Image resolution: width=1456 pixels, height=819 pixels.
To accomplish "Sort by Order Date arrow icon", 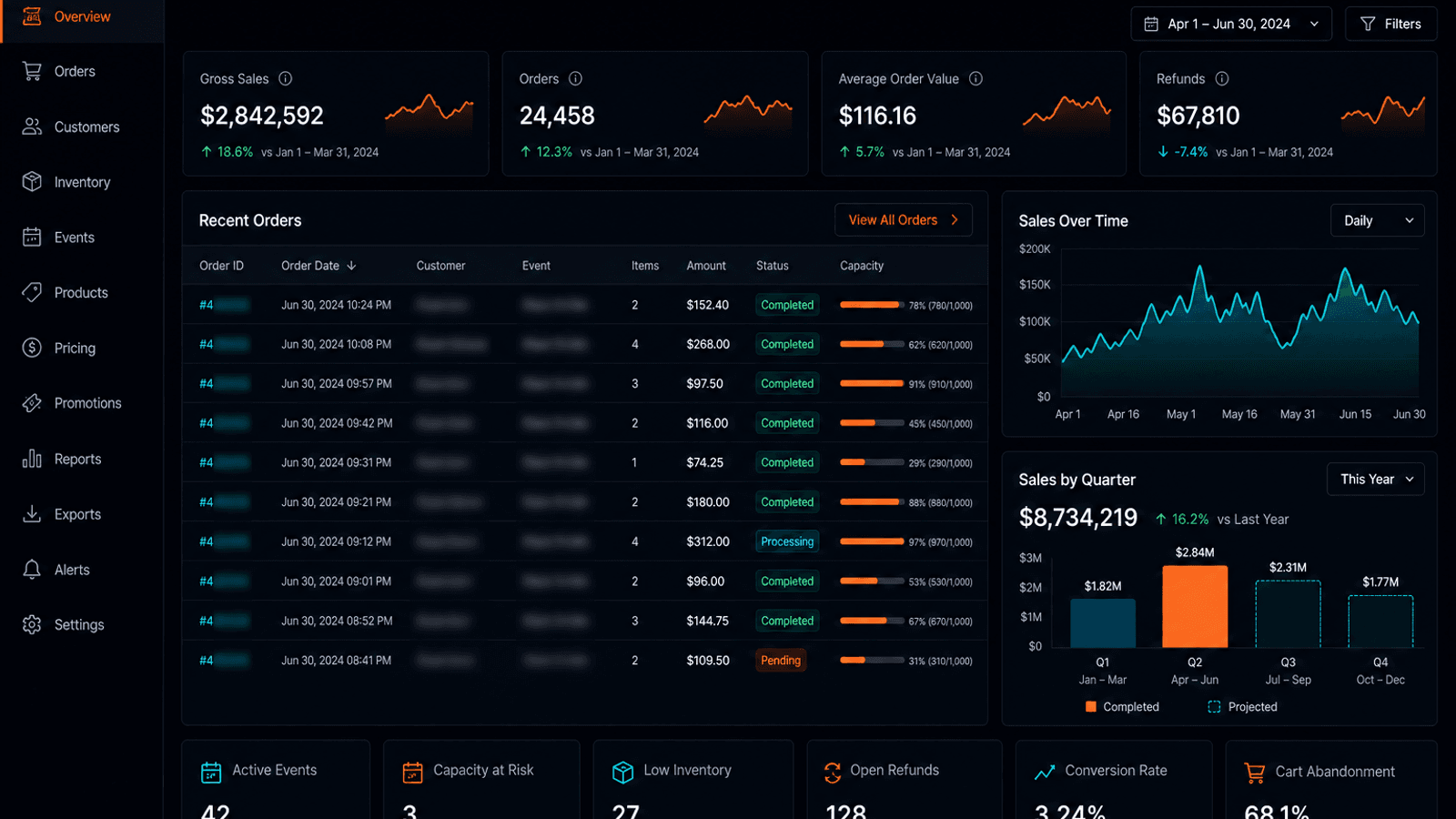I will [x=351, y=266].
